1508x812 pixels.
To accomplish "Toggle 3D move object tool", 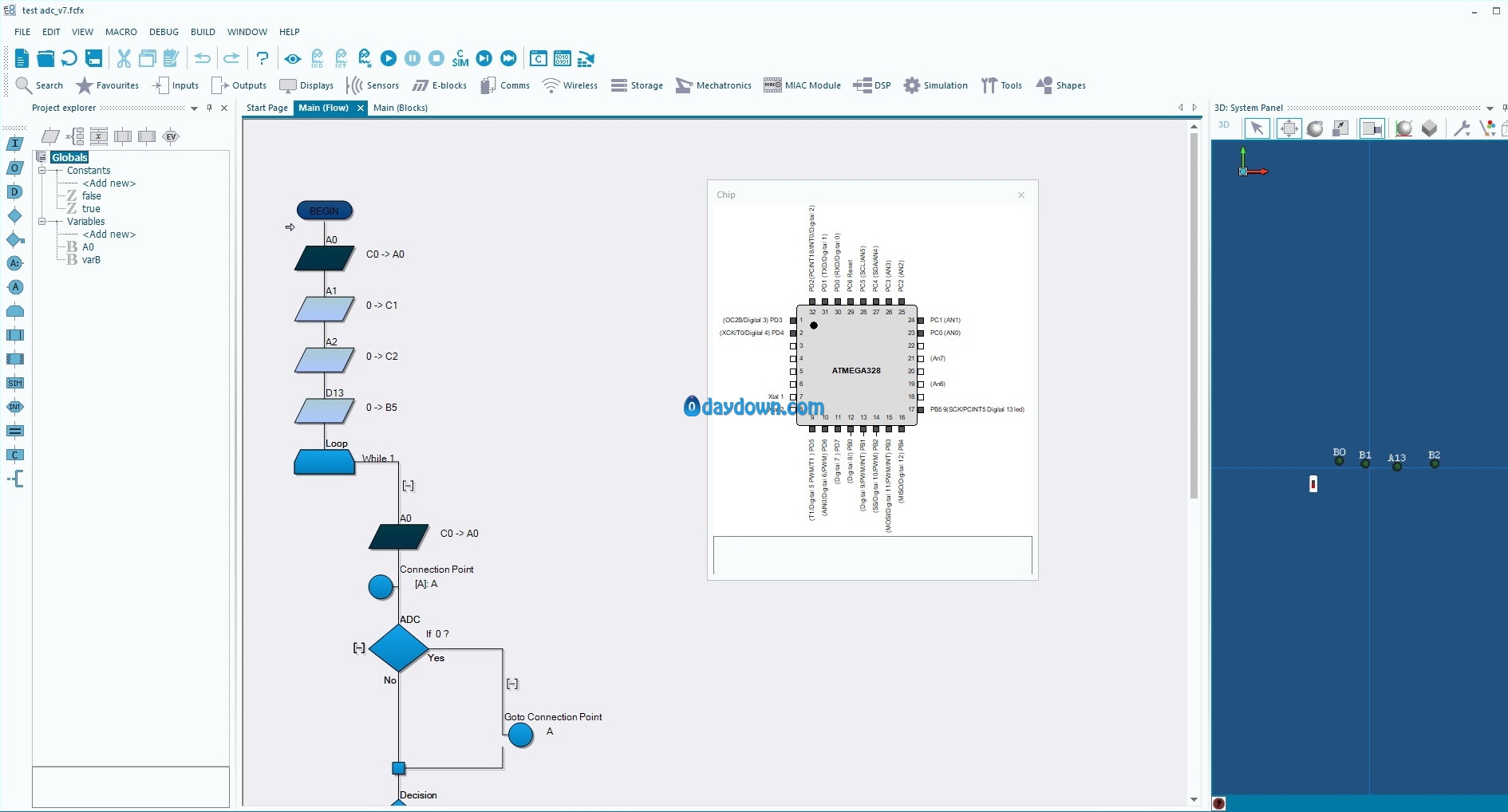I will 1289,128.
